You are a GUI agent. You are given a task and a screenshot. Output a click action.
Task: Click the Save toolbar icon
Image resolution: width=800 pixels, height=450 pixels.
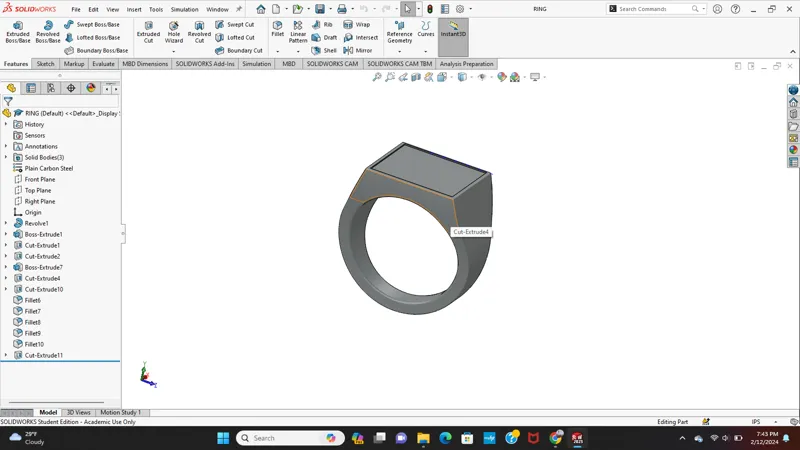click(x=320, y=9)
